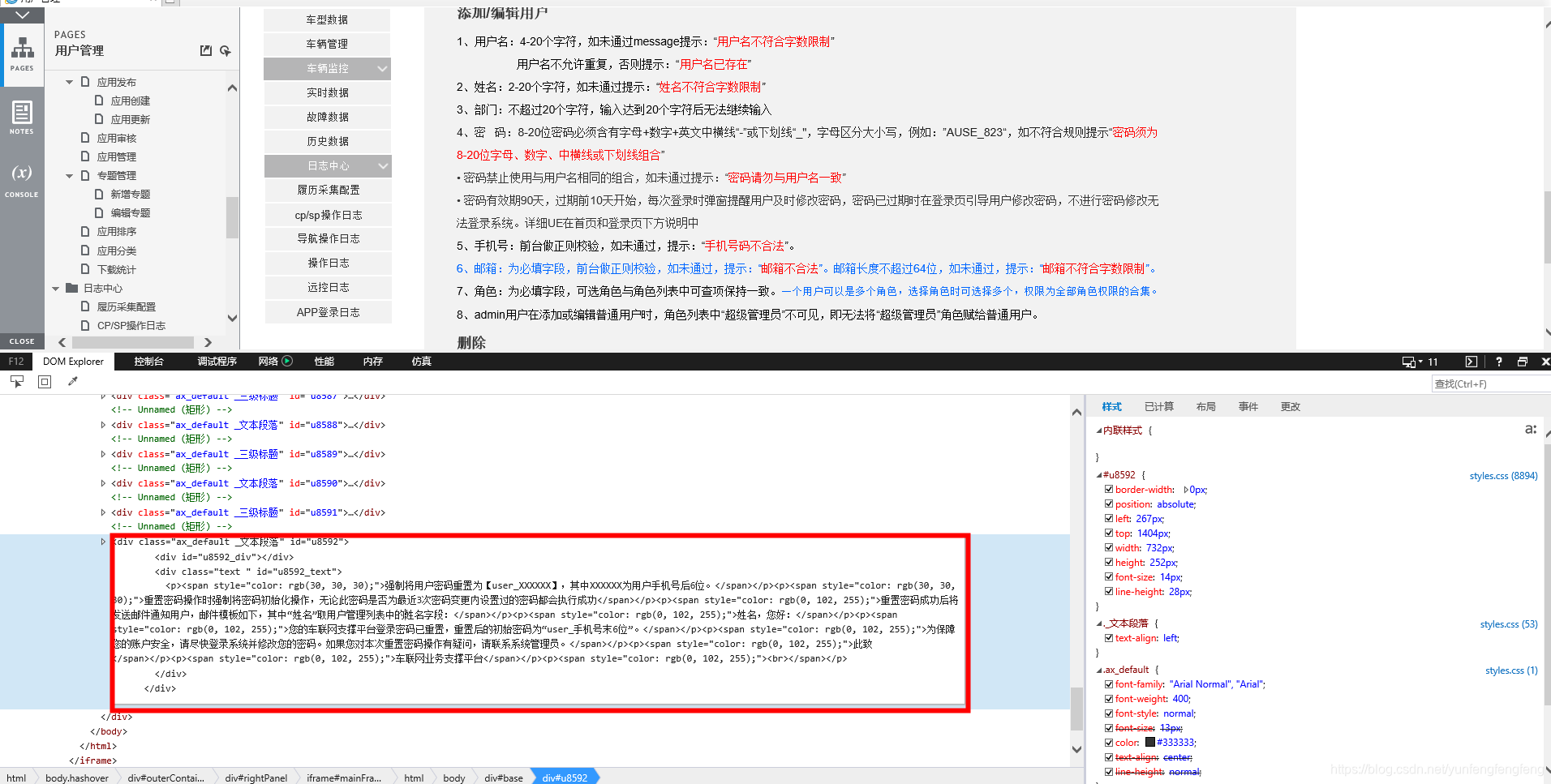
Task: Switch to 内存 memory tab
Action: (x=373, y=362)
